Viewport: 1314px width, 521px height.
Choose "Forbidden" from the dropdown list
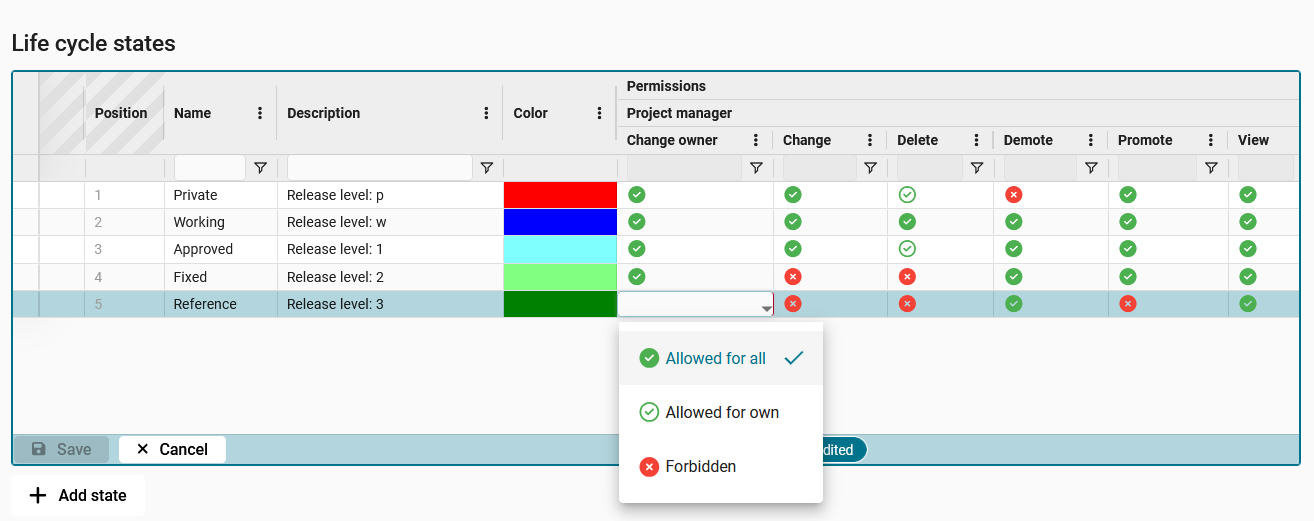pyautogui.click(x=700, y=466)
